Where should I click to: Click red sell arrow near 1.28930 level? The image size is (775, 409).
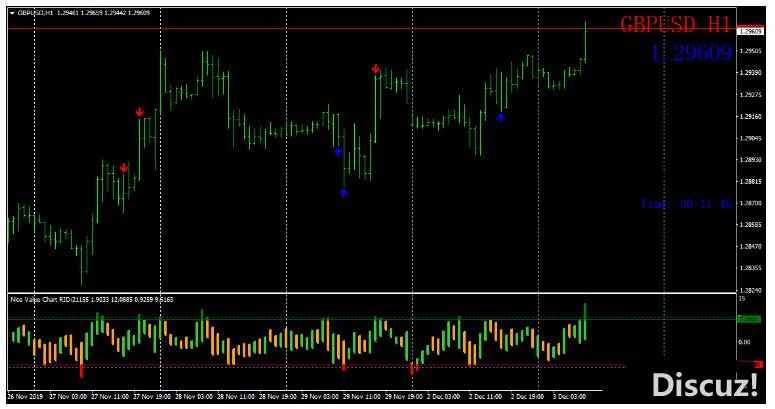[124, 168]
